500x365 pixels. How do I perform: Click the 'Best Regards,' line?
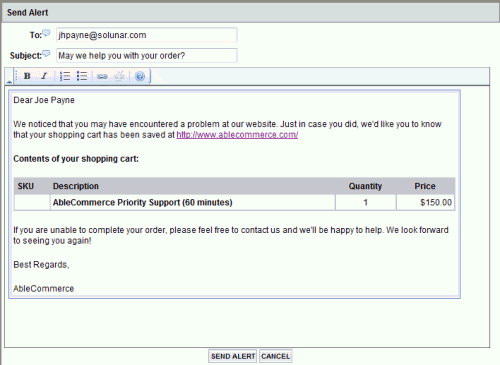click(41, 265)
